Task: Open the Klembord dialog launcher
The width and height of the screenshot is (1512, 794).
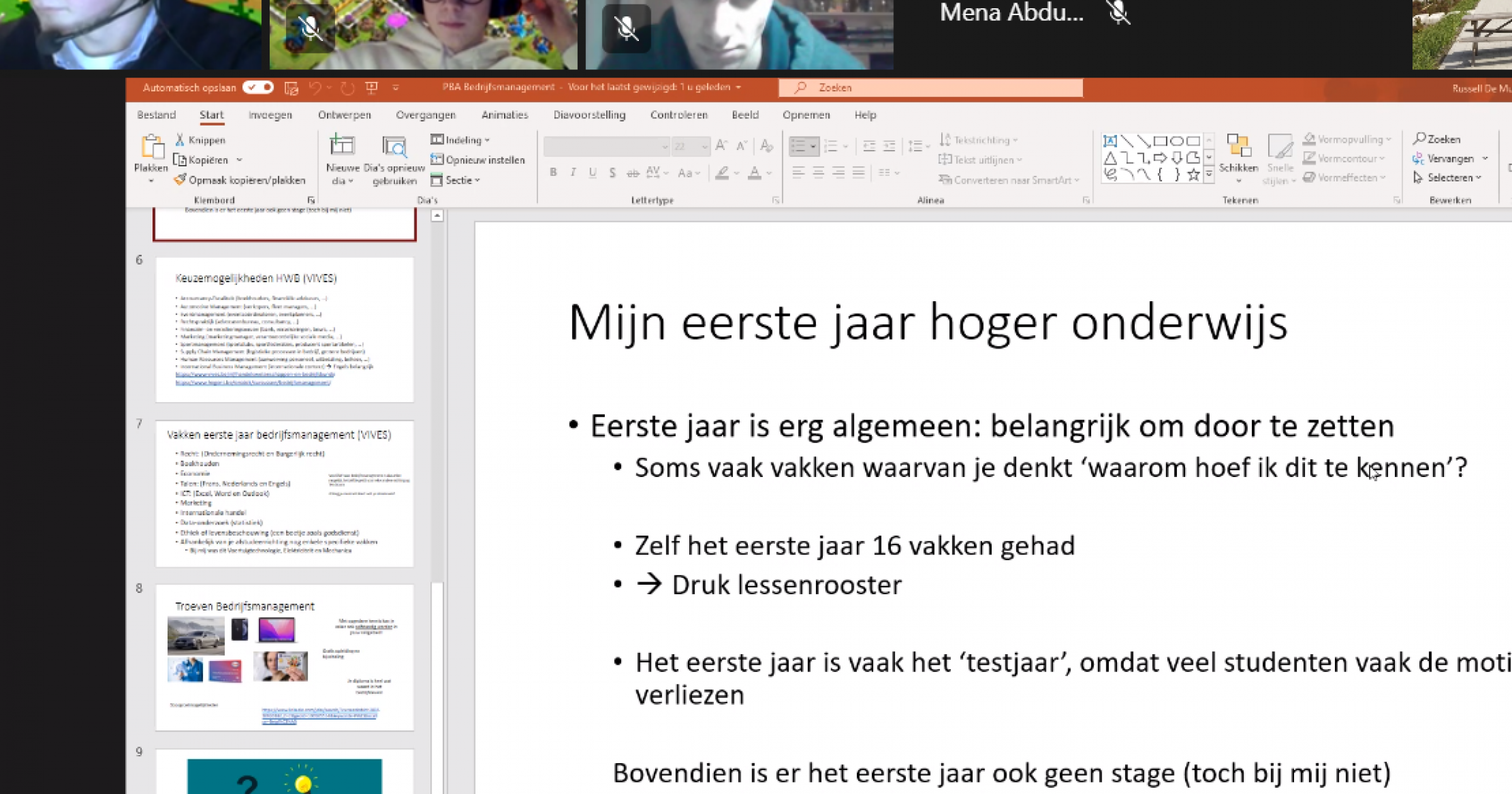Action: pos(311,200)
